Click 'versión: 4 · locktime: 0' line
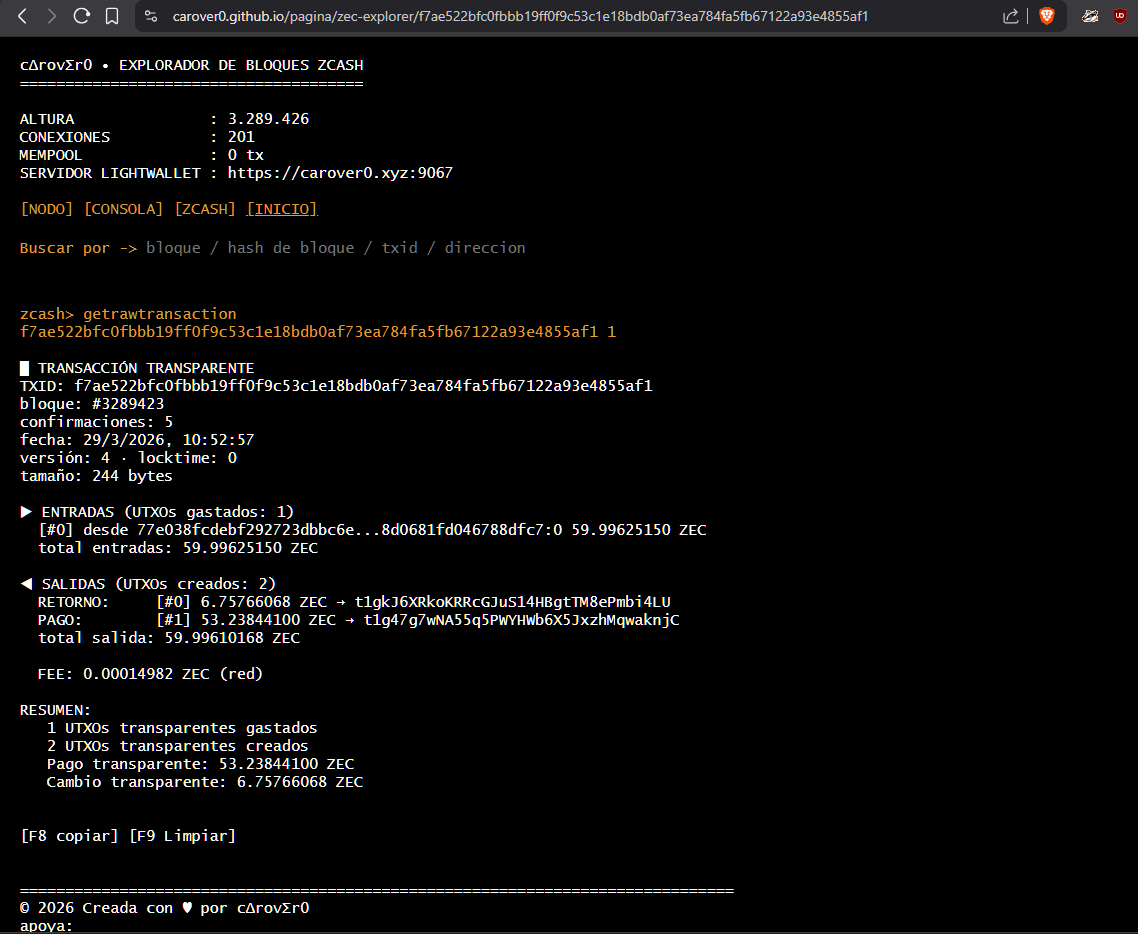Image resolution: width=1138 pixels, height=934 pixels. 128,458
